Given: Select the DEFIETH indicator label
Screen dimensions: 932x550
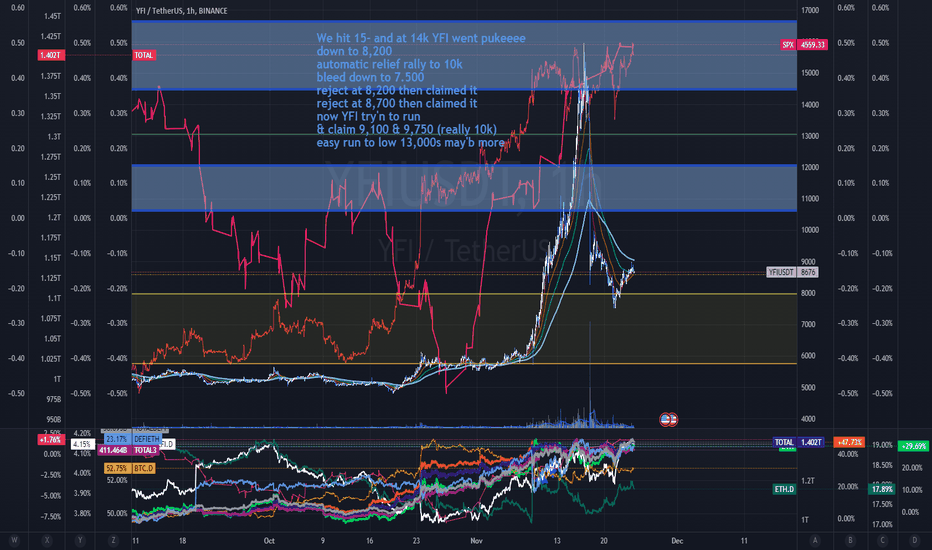Looking at the screenshot, I should coord(146,439).
